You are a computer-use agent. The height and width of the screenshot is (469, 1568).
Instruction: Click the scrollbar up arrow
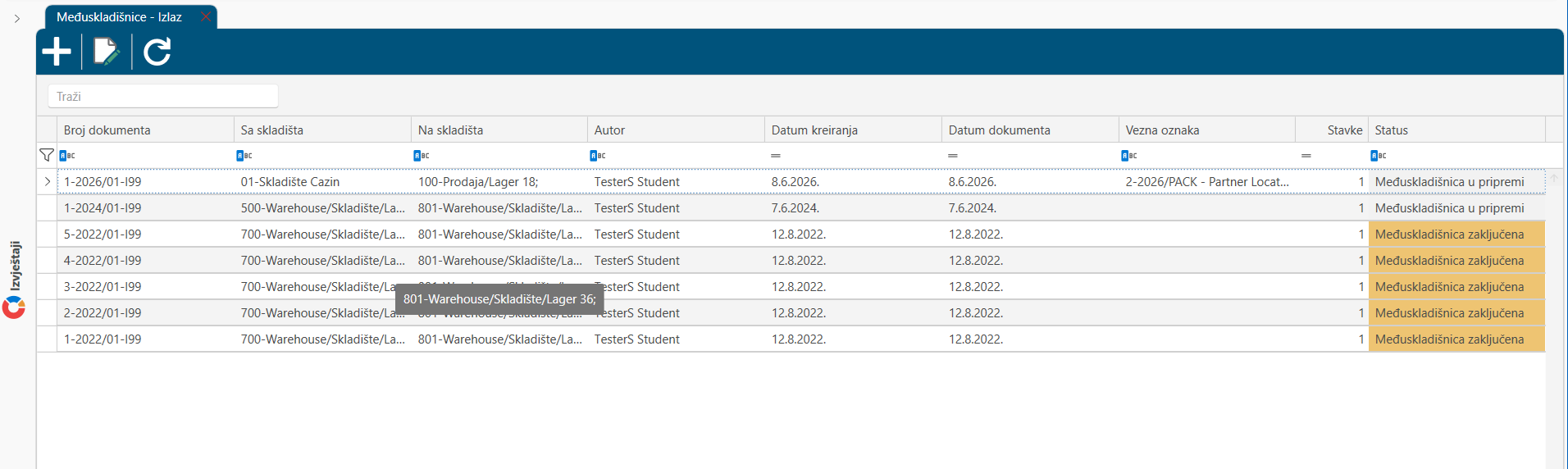(1554, 177)
